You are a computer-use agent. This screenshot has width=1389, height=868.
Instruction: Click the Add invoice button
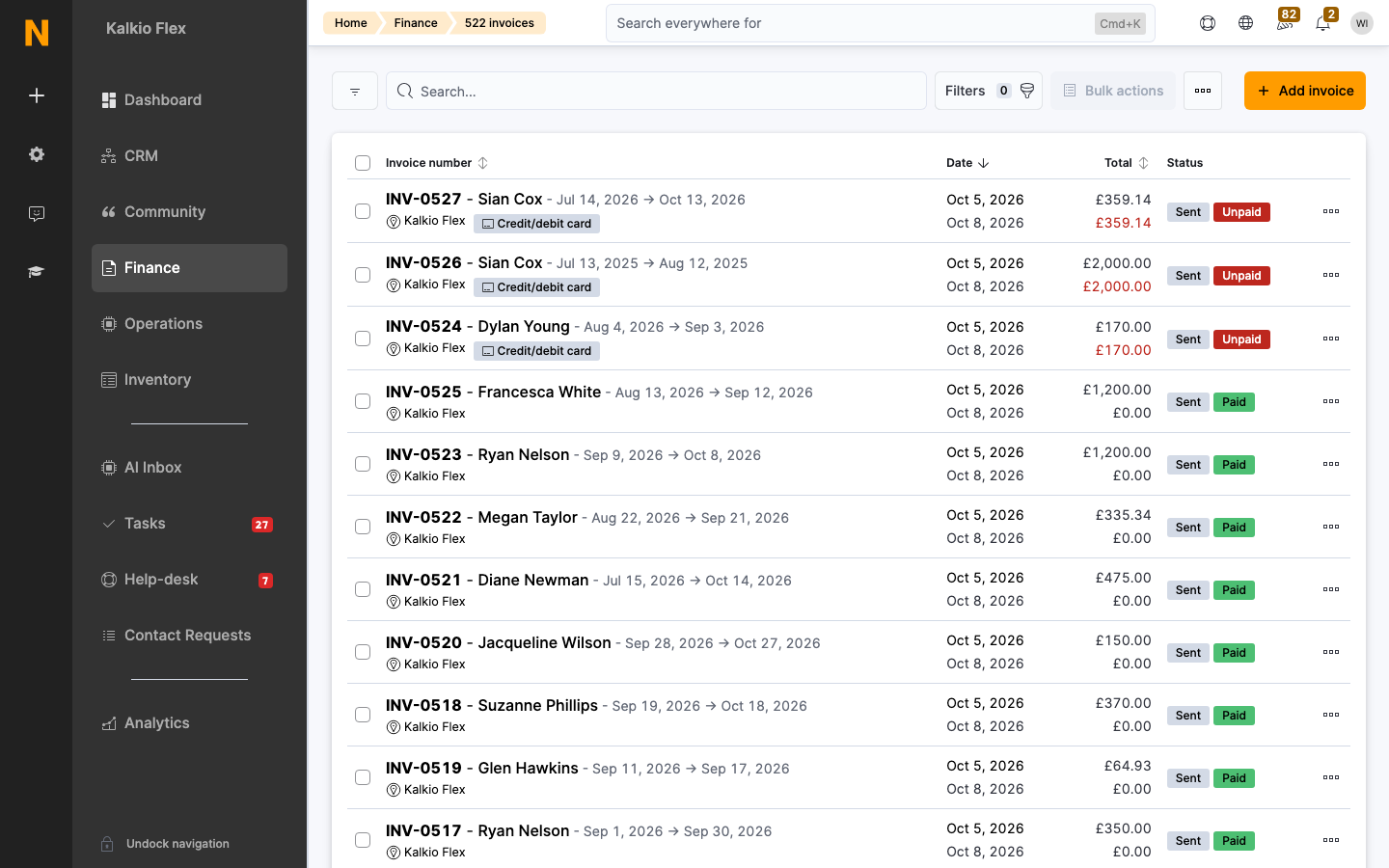(x=1304, y=91)
